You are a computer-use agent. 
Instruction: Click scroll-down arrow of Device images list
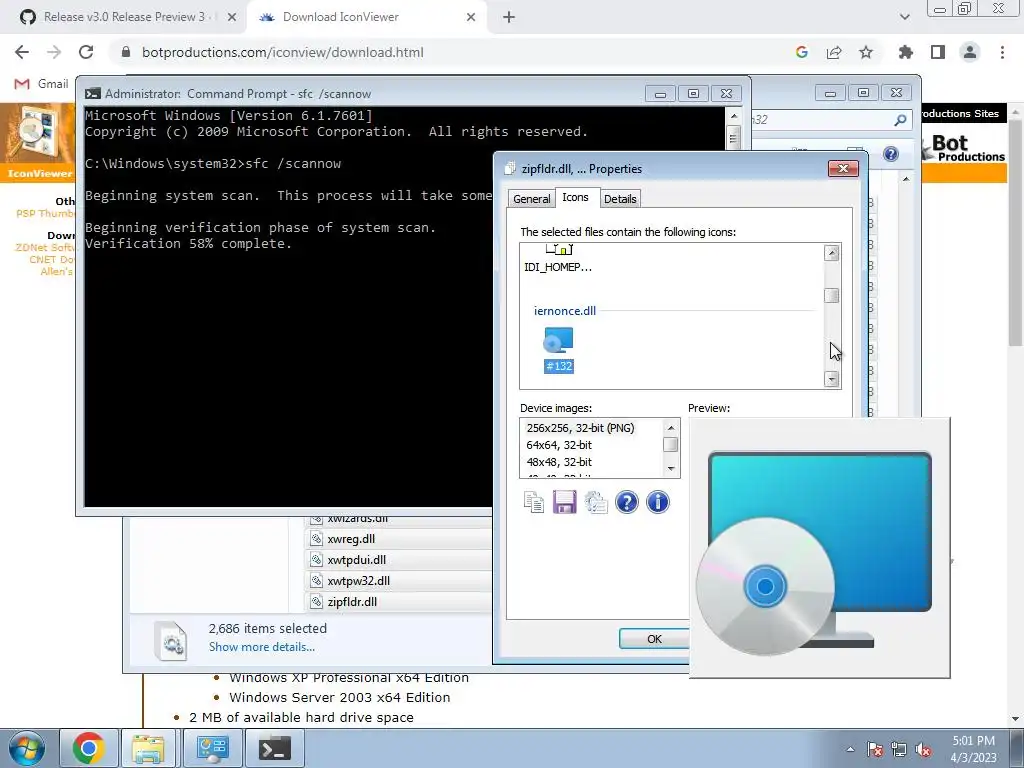click(x=671, y=469)
